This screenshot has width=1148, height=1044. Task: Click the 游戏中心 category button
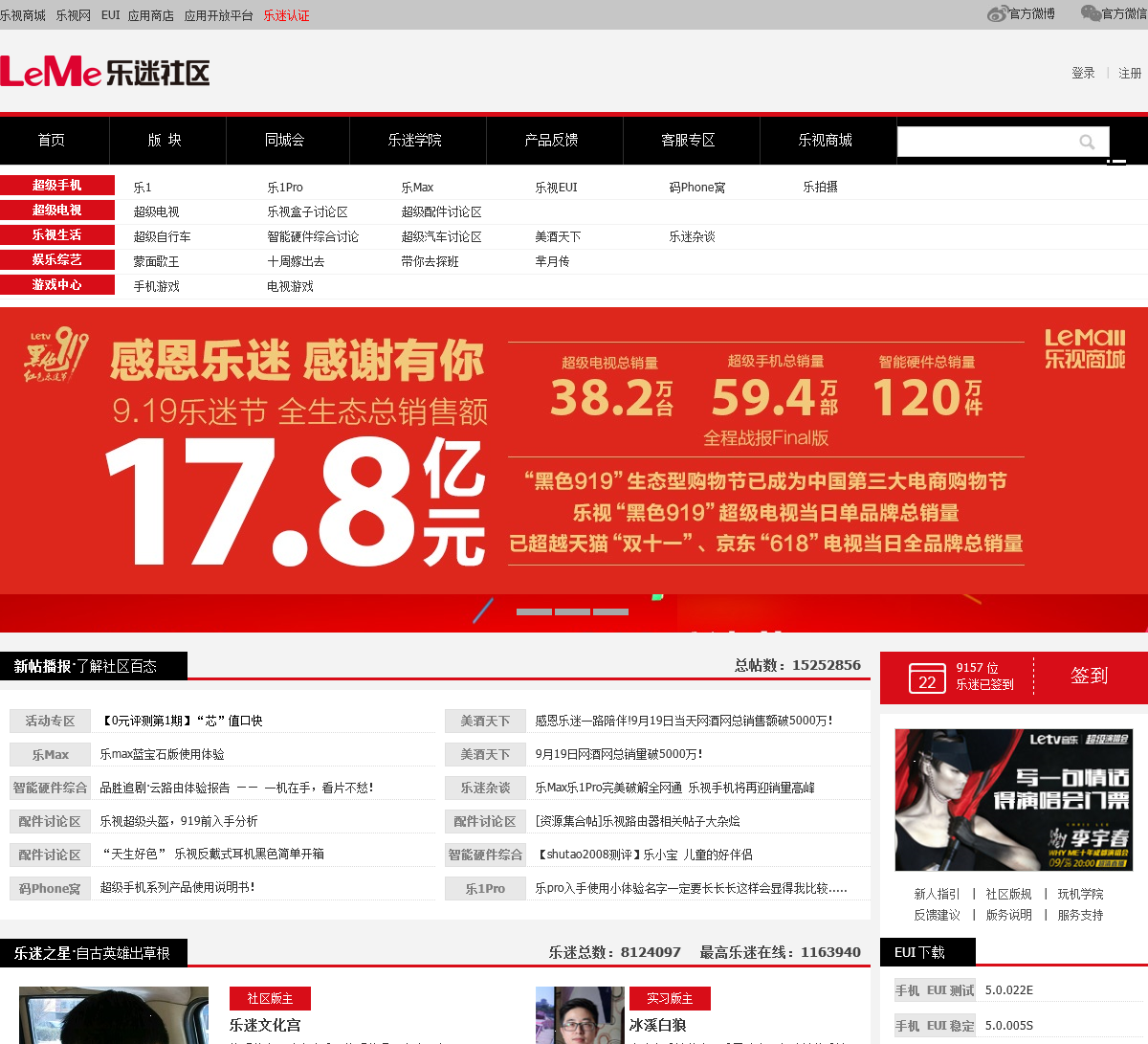pos(57,285)
